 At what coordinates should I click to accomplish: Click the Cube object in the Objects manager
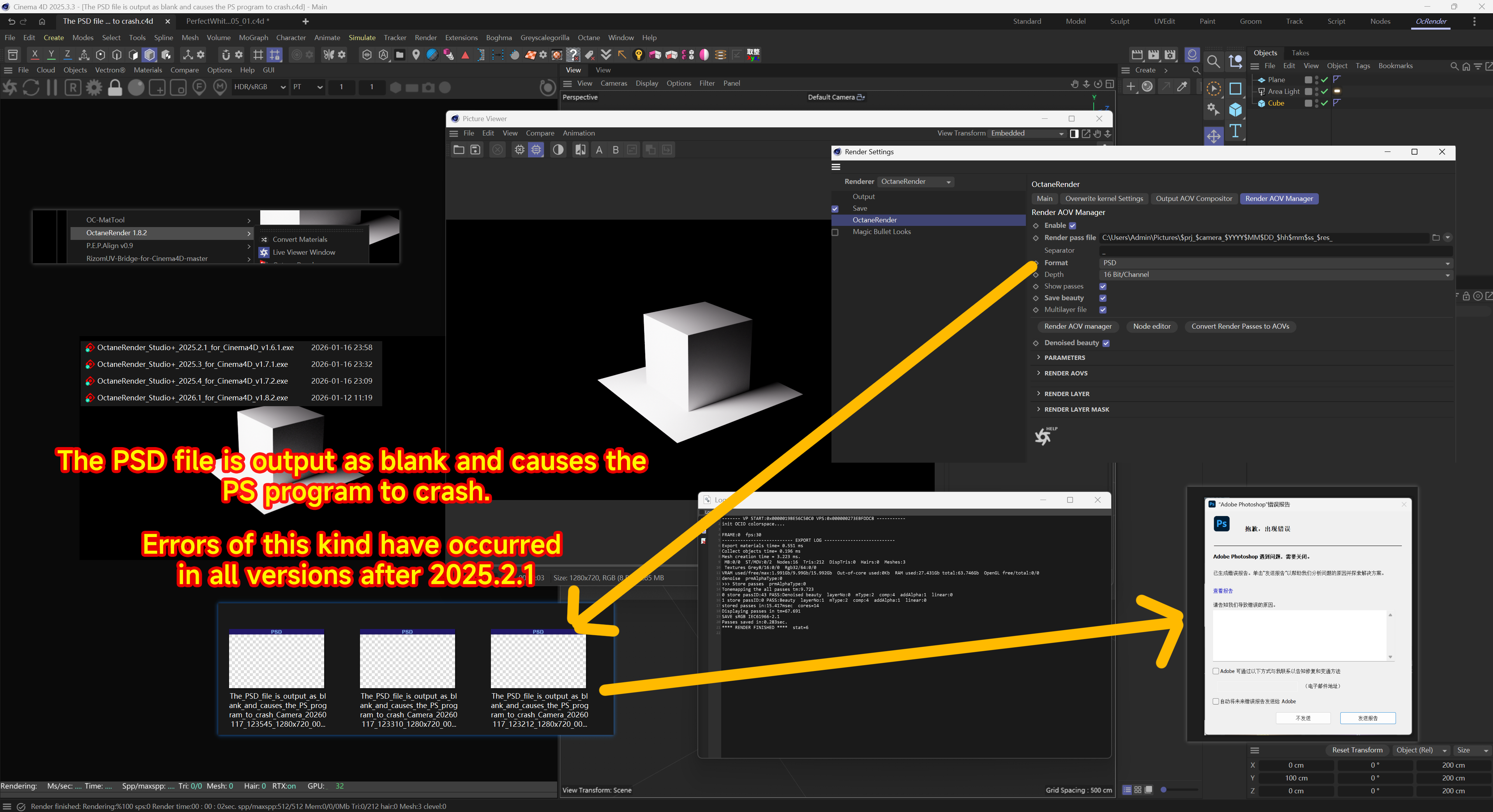[x=1276, y=103]
